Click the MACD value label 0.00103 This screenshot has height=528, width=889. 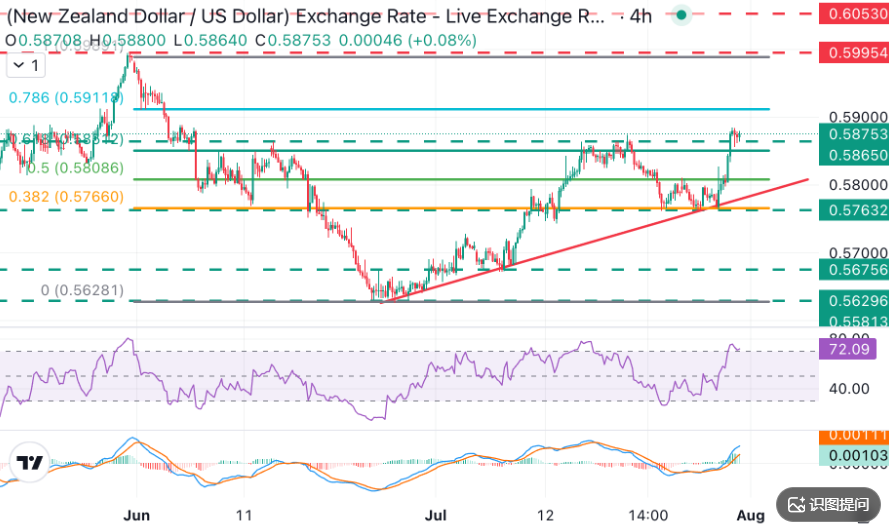click(854, 455)
